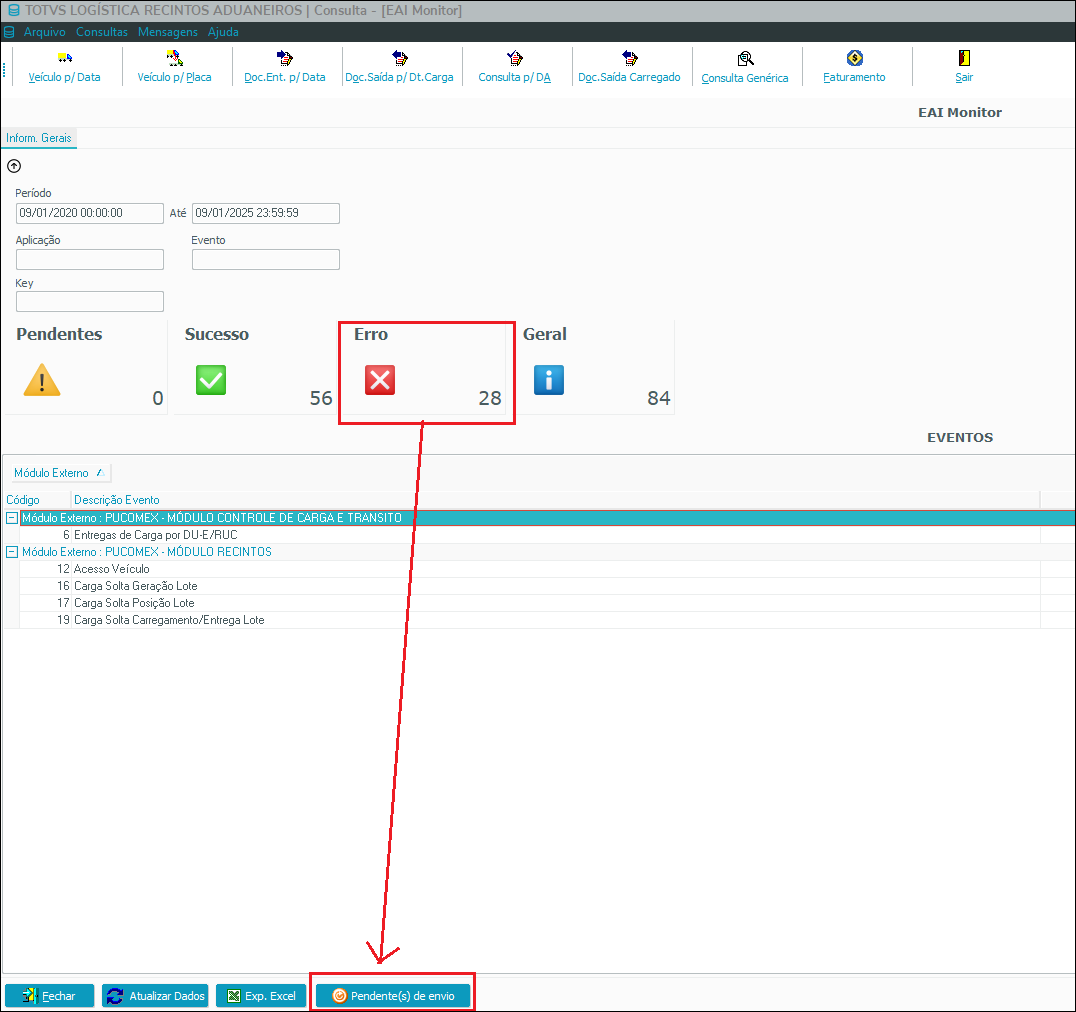Sort by Código column header

click(x=36, y=500)
